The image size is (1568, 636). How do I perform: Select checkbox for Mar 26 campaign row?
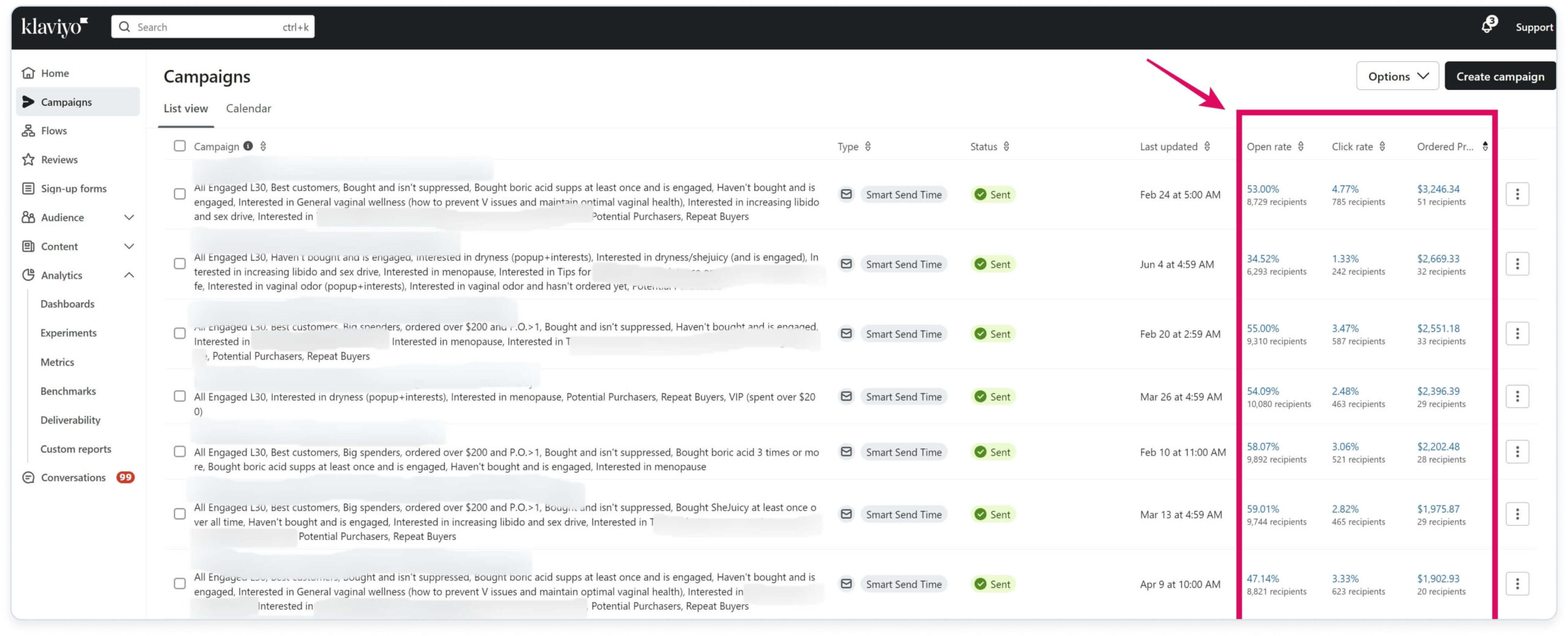click(x=179, y=396)
